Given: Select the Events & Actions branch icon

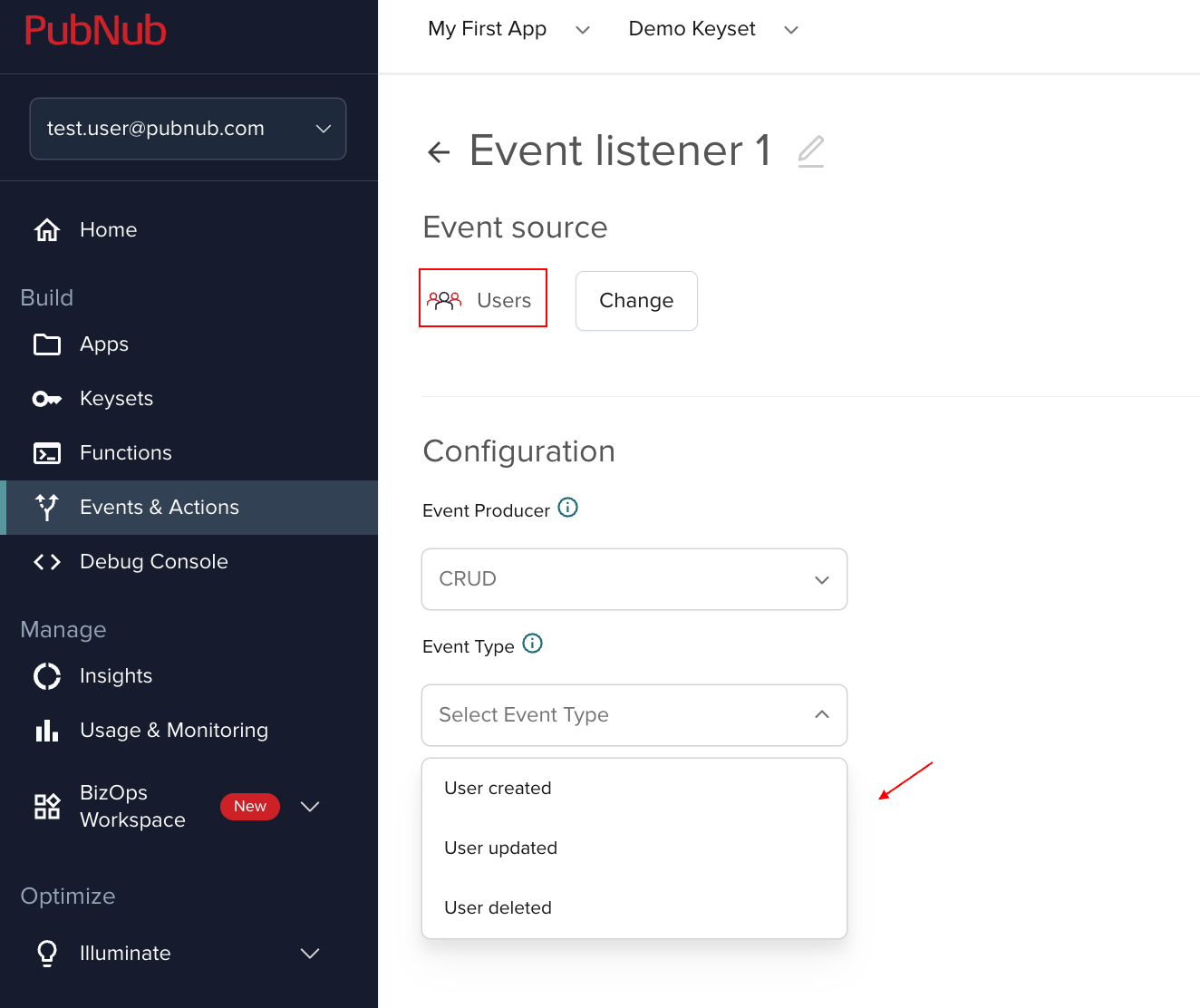Looking at the screenshot, I should click(46, 507).
